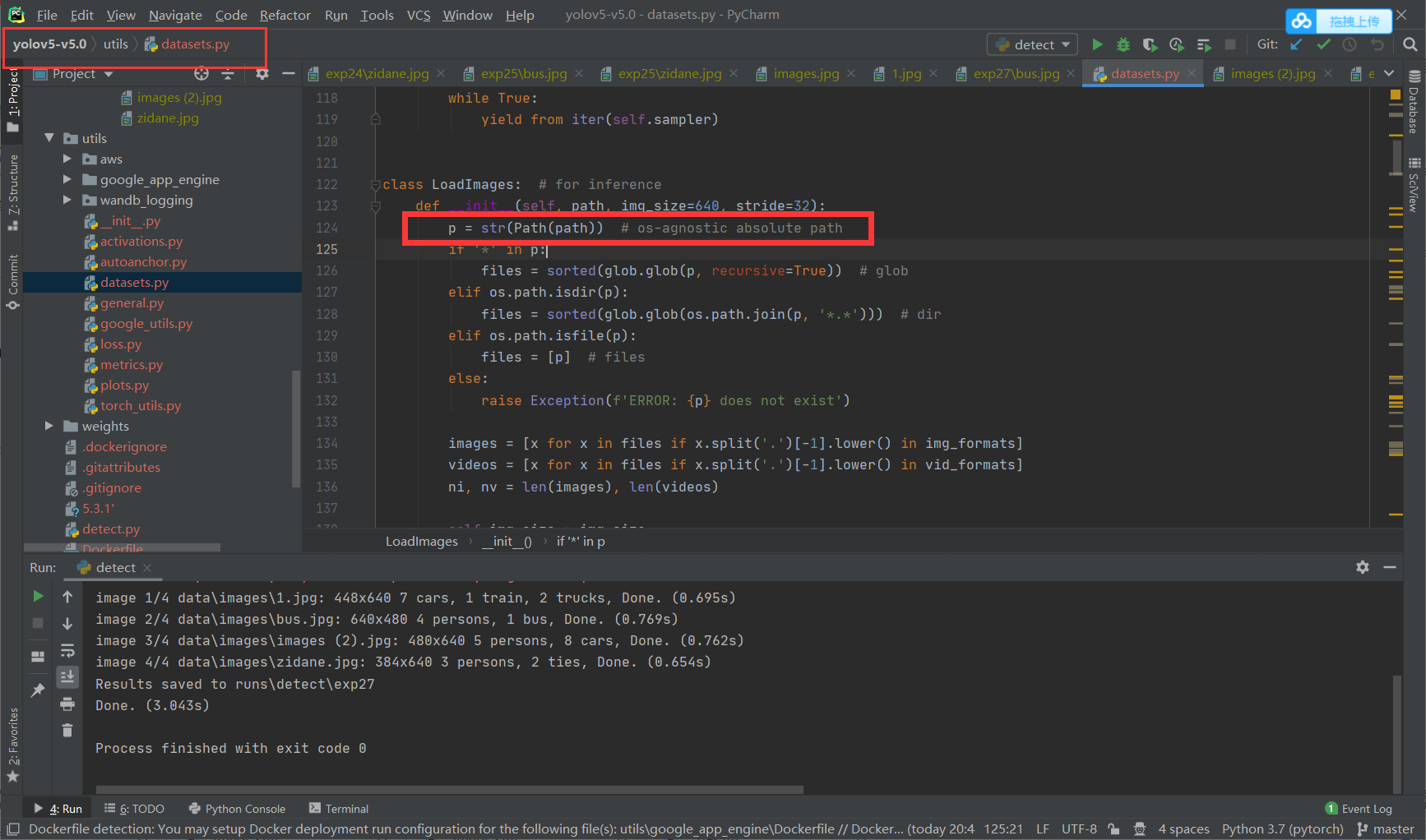Open general.py in project tree
The width and height of the screenshot is (1426, 840).
132,302
